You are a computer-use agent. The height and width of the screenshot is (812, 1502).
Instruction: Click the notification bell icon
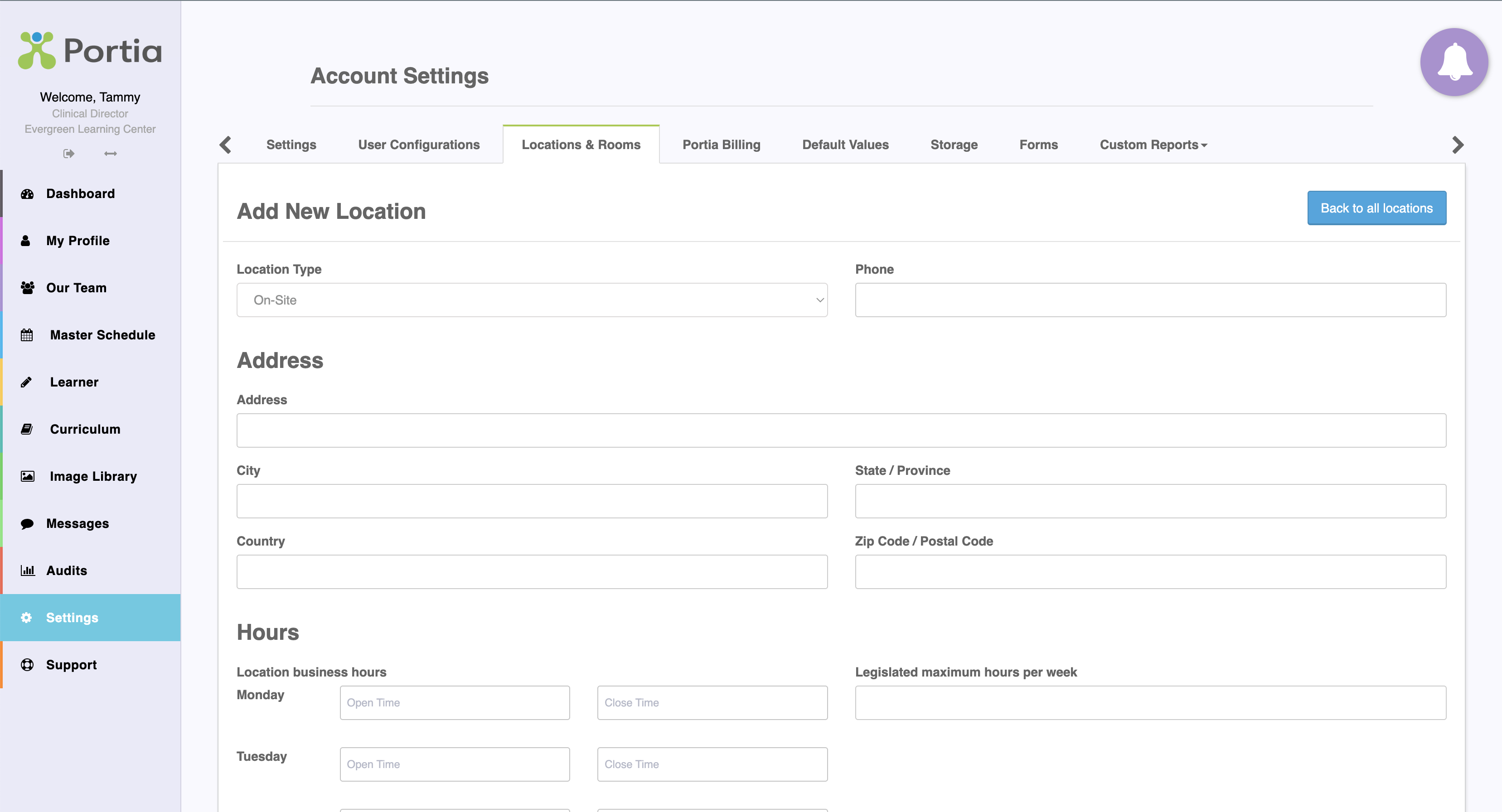(1454, 62)
